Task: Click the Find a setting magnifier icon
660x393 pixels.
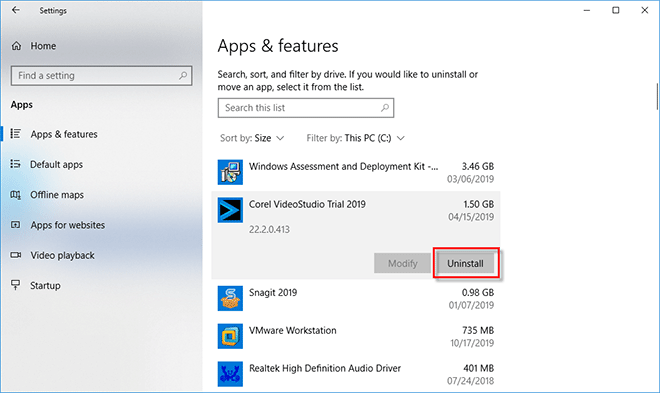Action: [x=183, y=76]
